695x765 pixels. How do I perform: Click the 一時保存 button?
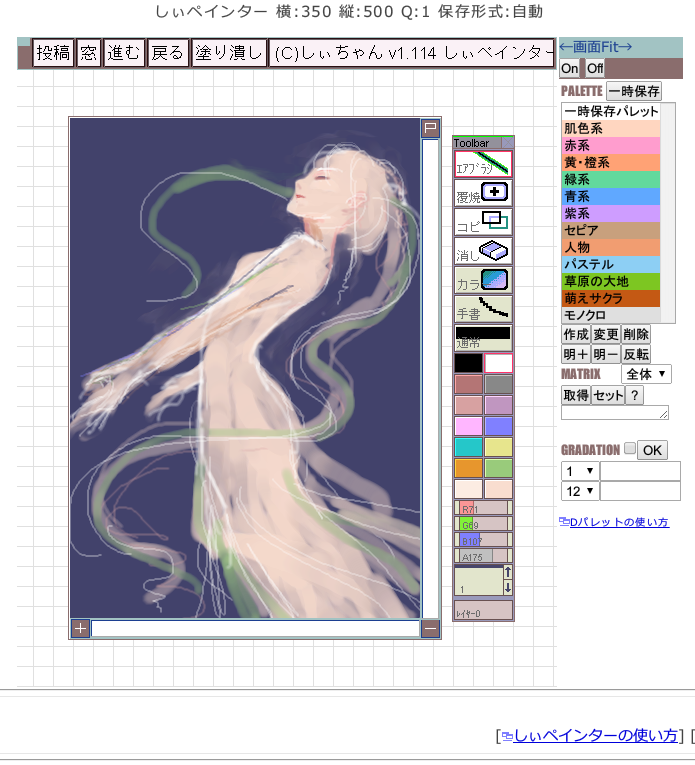[x=634, y=91]
